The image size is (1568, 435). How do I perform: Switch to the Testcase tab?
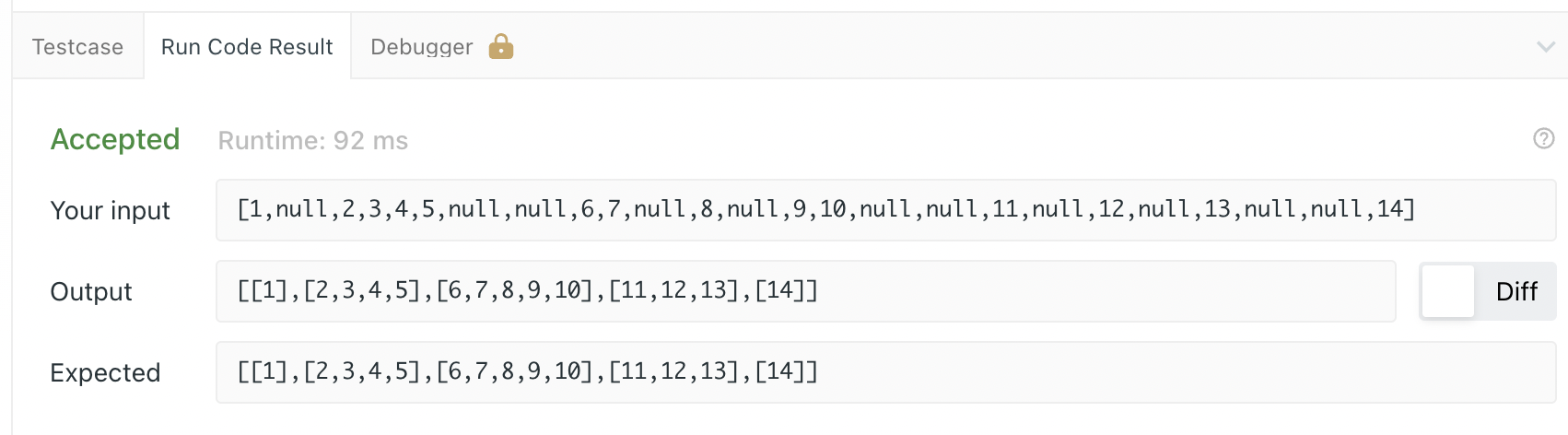(x=77, y=47)
